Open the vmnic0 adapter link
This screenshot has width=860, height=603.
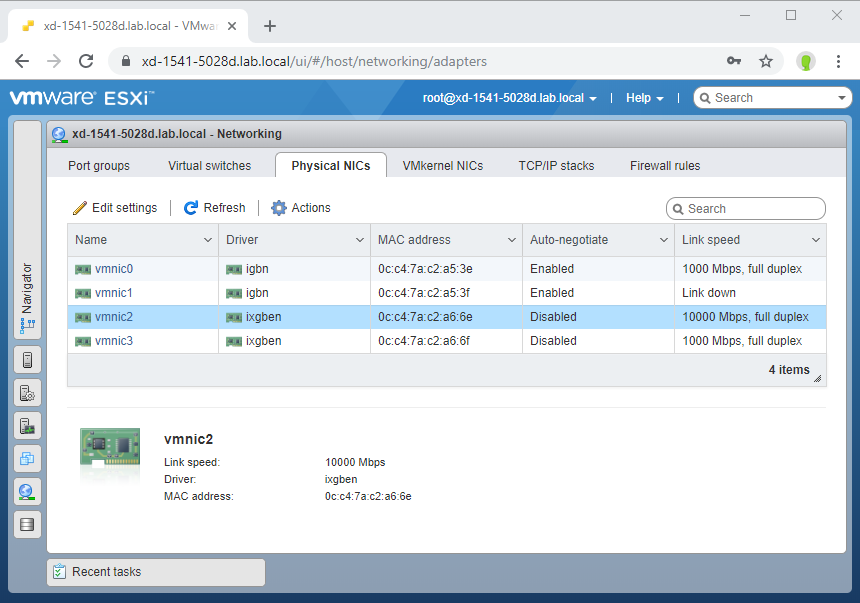[114, 269]
